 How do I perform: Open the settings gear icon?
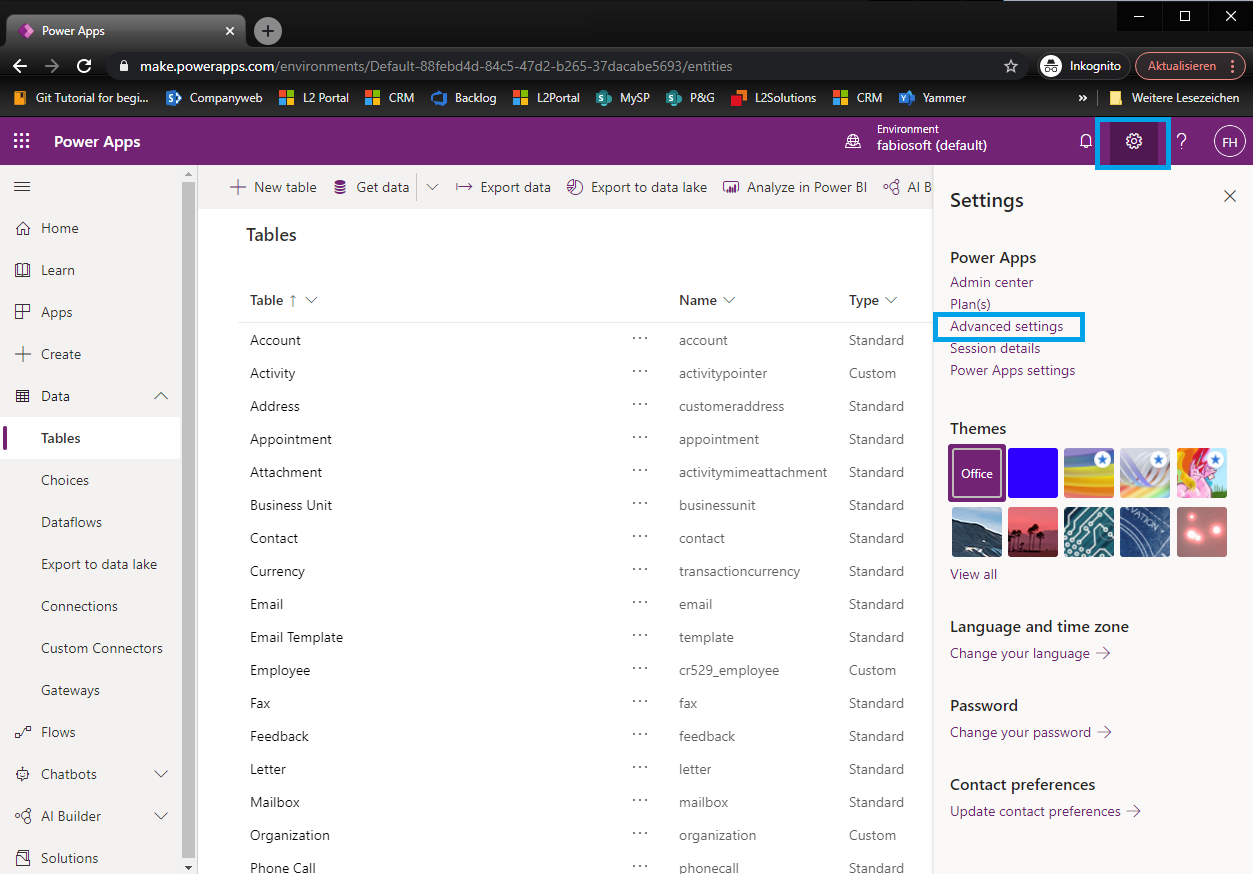1133,141
